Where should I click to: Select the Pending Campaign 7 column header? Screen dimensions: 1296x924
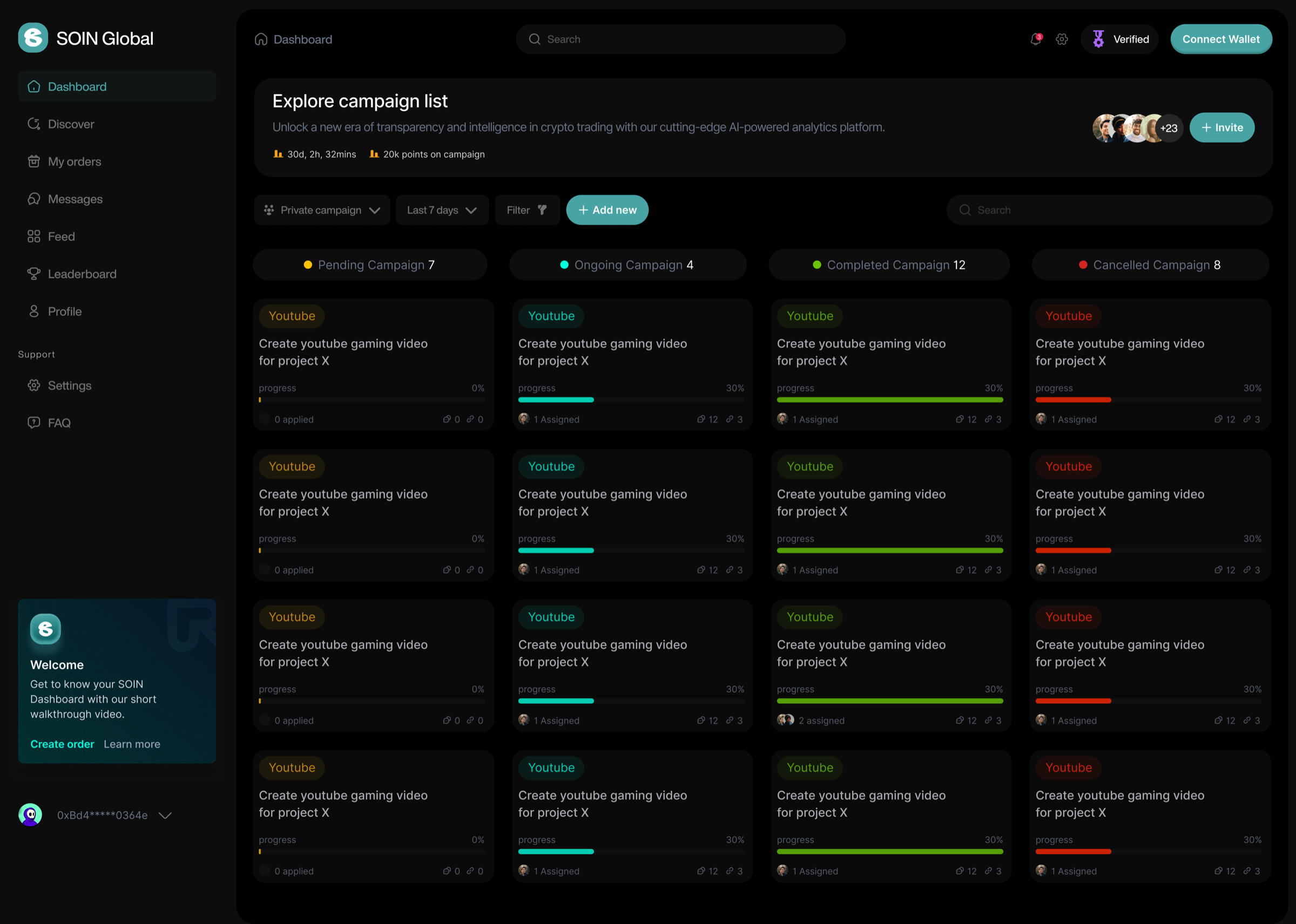(370, 265)
